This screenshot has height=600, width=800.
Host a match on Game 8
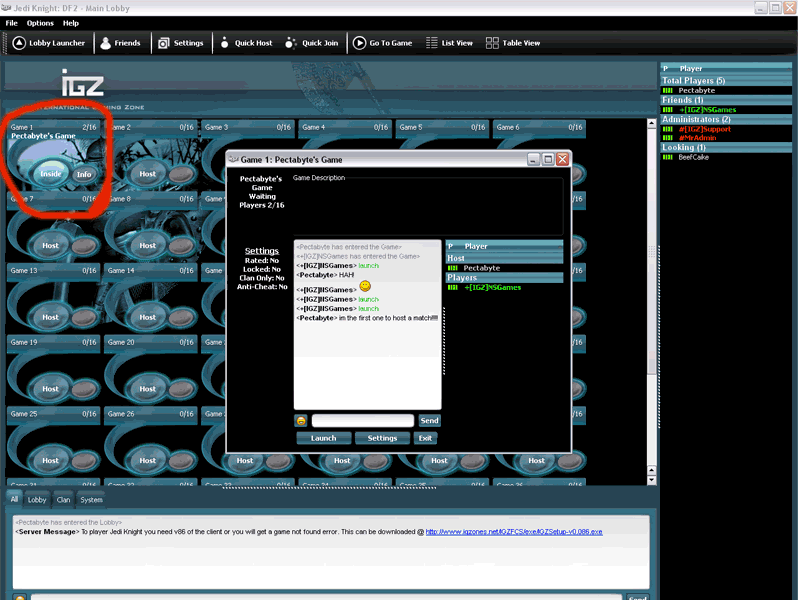click(147, 245)
